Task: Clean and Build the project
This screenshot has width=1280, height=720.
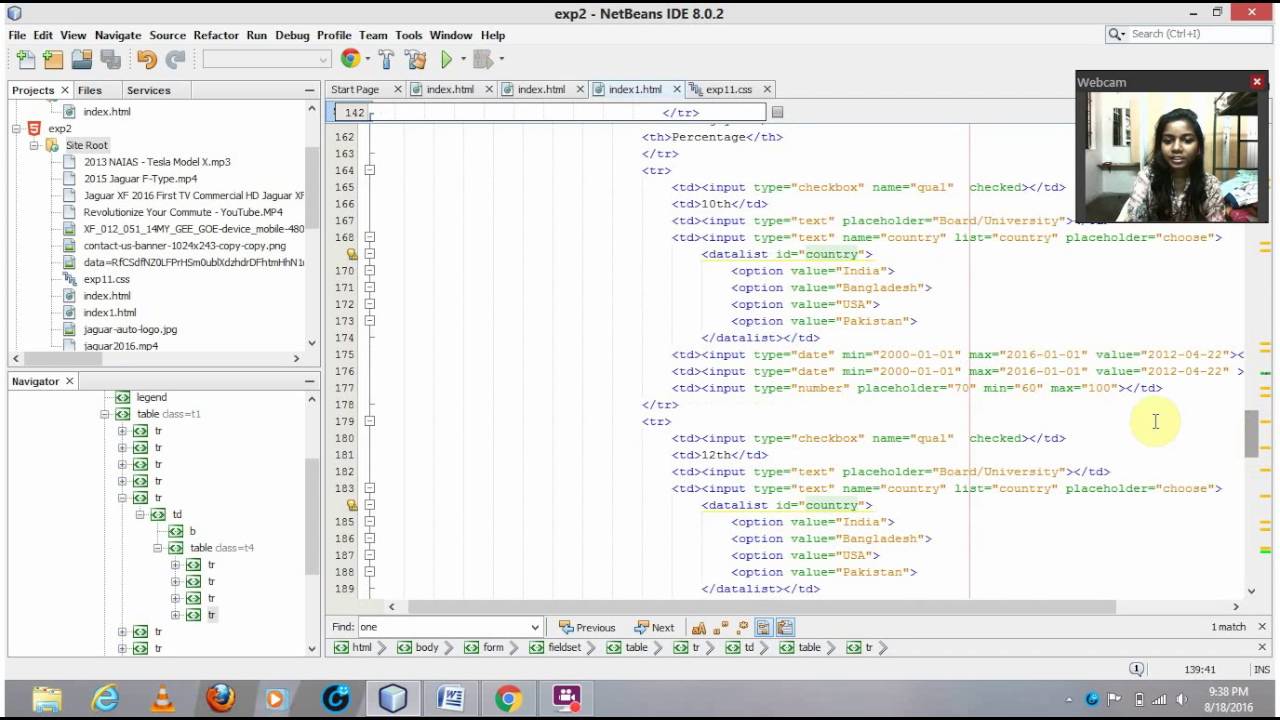Action: (x=415, y=59)
